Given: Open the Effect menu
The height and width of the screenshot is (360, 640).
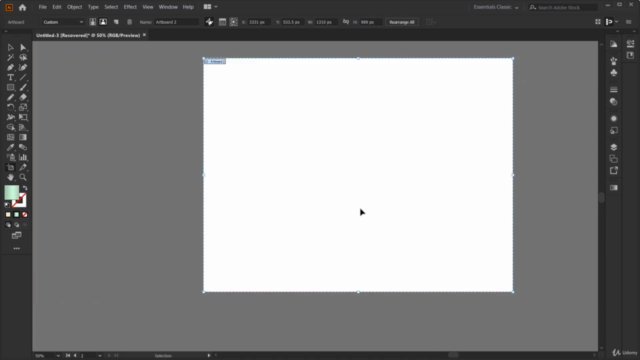Looking at the screenshot, I should (130, 7).
